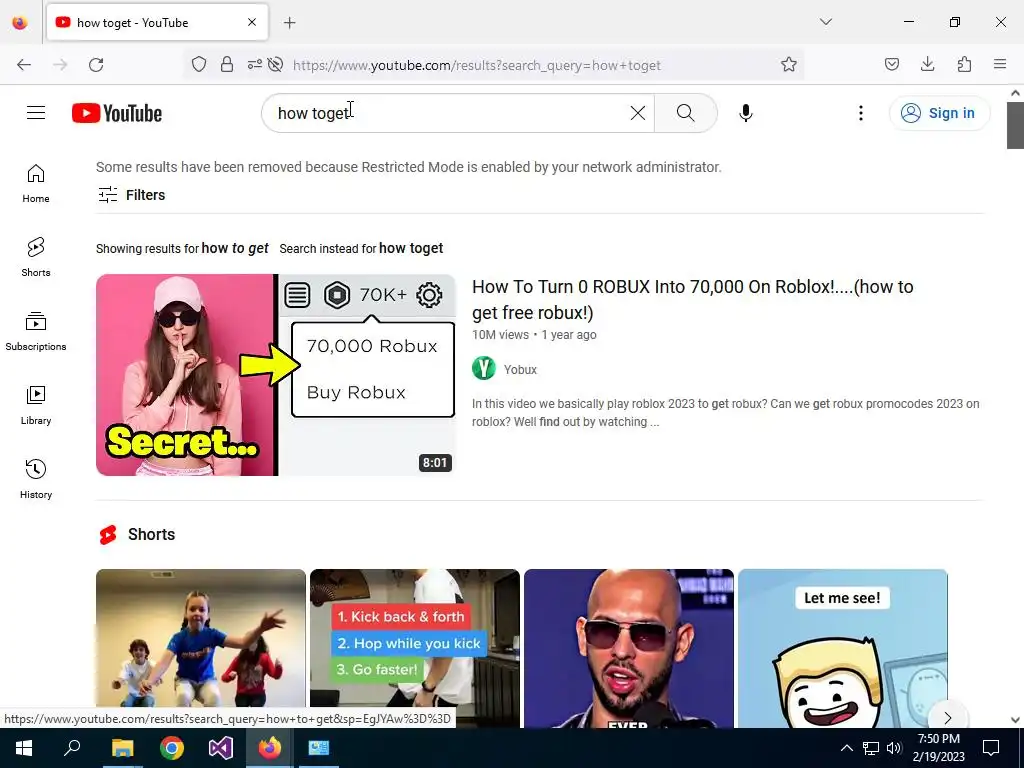Open Shorts in the sidebar

point(36,257)
